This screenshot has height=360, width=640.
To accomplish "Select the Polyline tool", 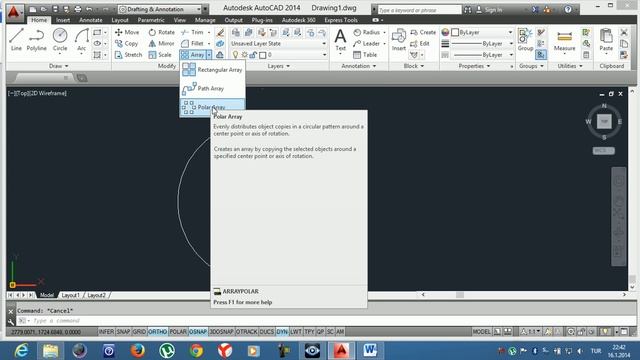I will (x=36, y=40).
